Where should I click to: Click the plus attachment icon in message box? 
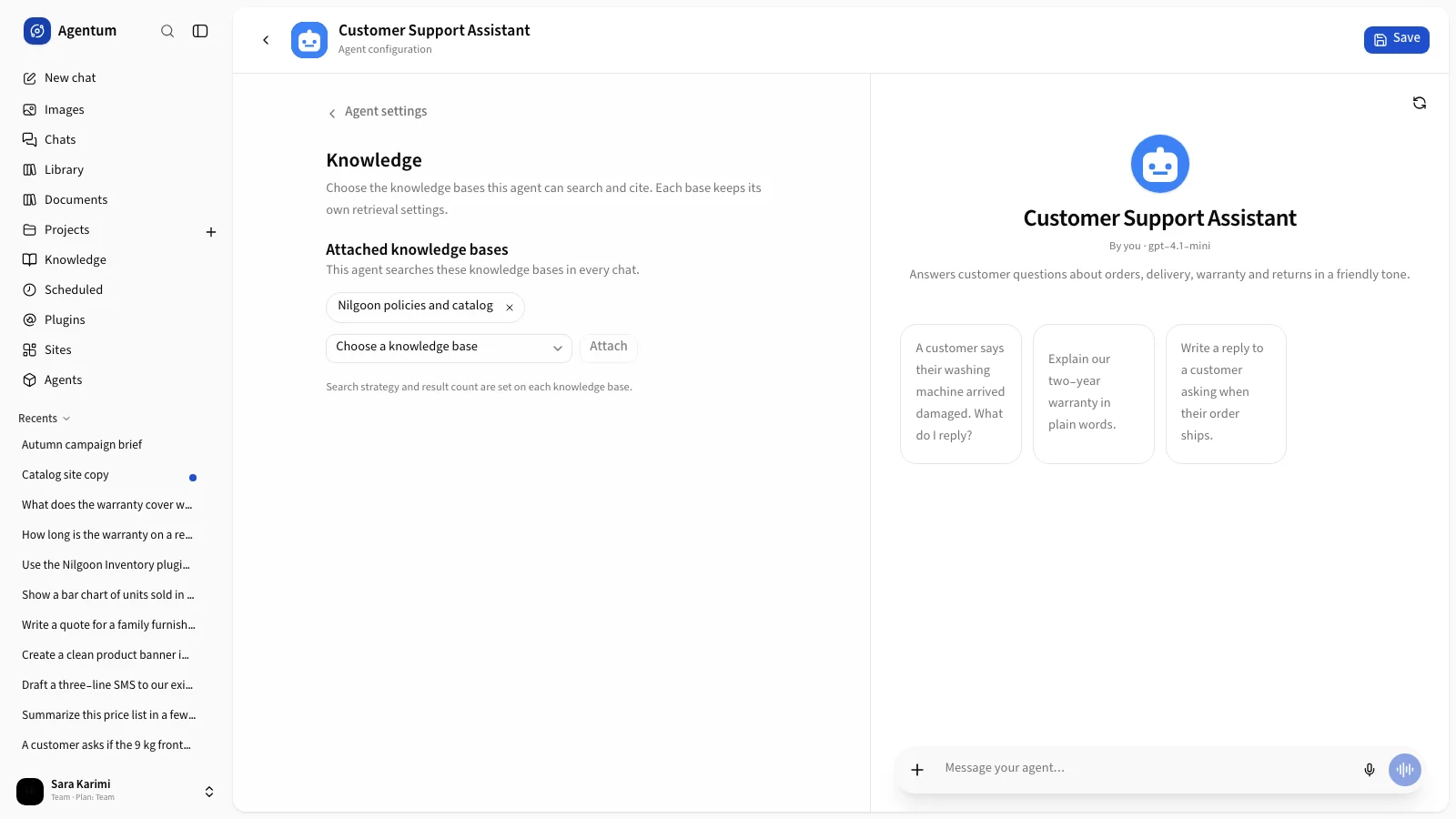(x=917, y=770)
